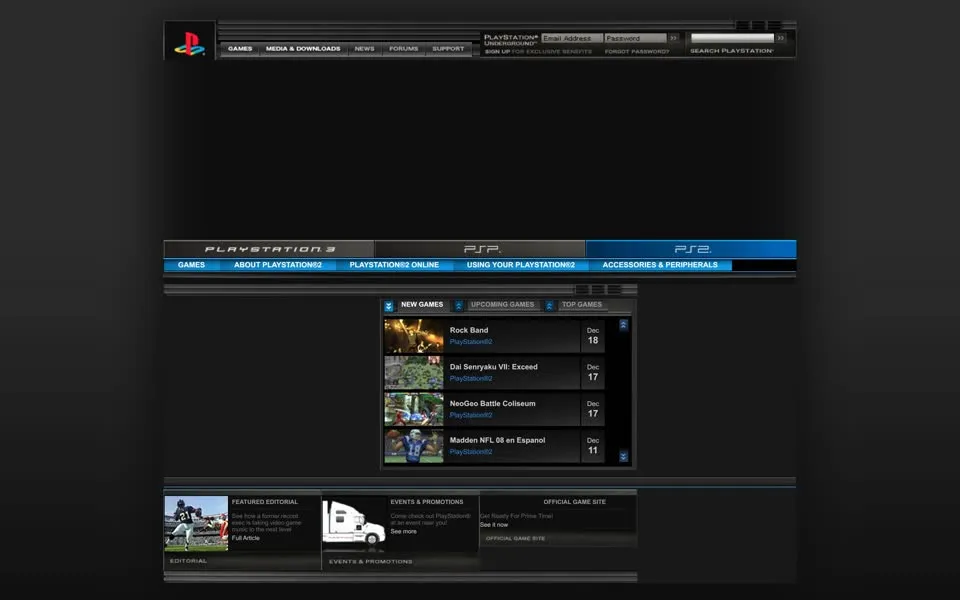Open PLAYSTATION®2 ONLINE submenu item
Screen dimensions: 960x600
(394, 265)
